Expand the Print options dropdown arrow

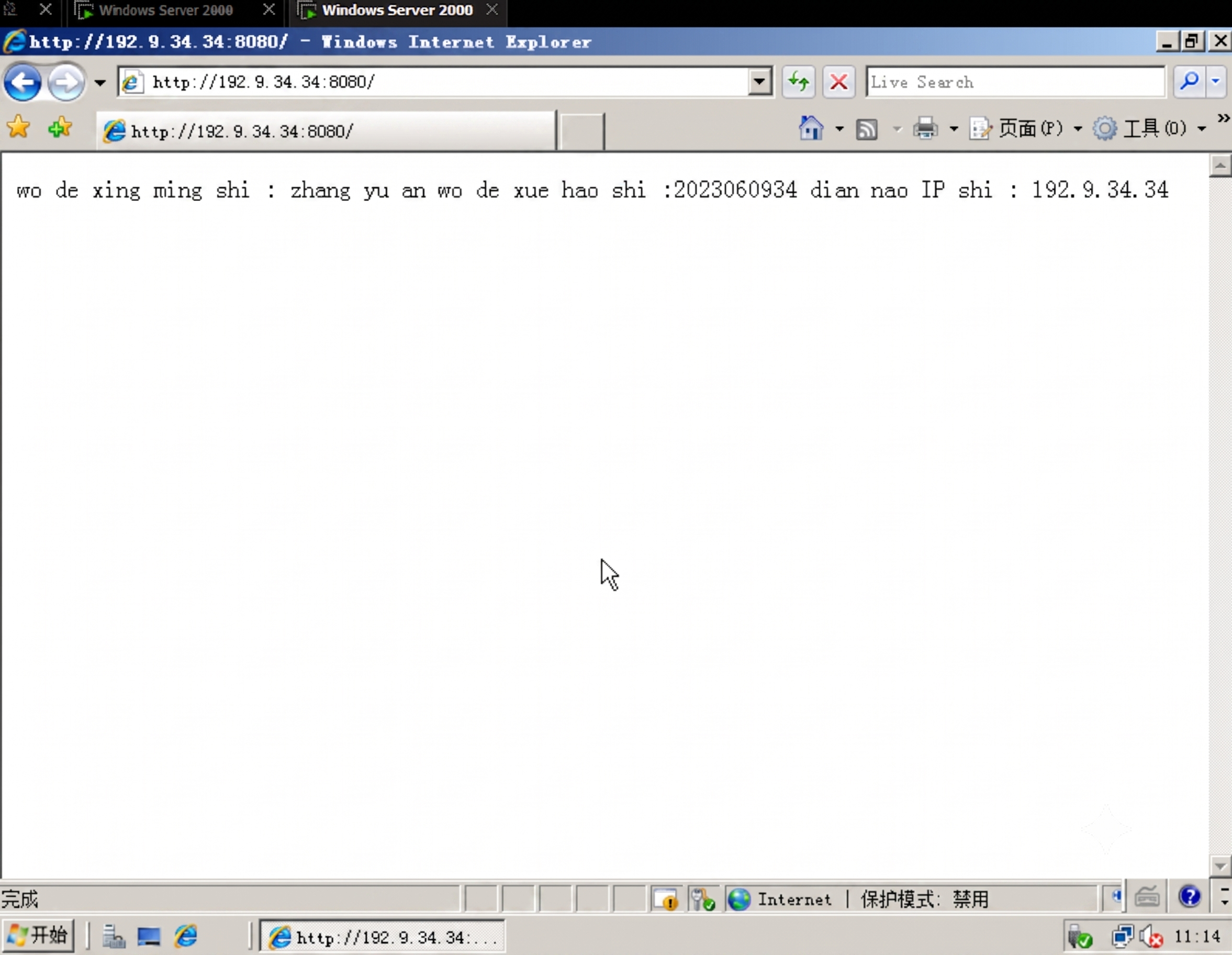[954, 129]
